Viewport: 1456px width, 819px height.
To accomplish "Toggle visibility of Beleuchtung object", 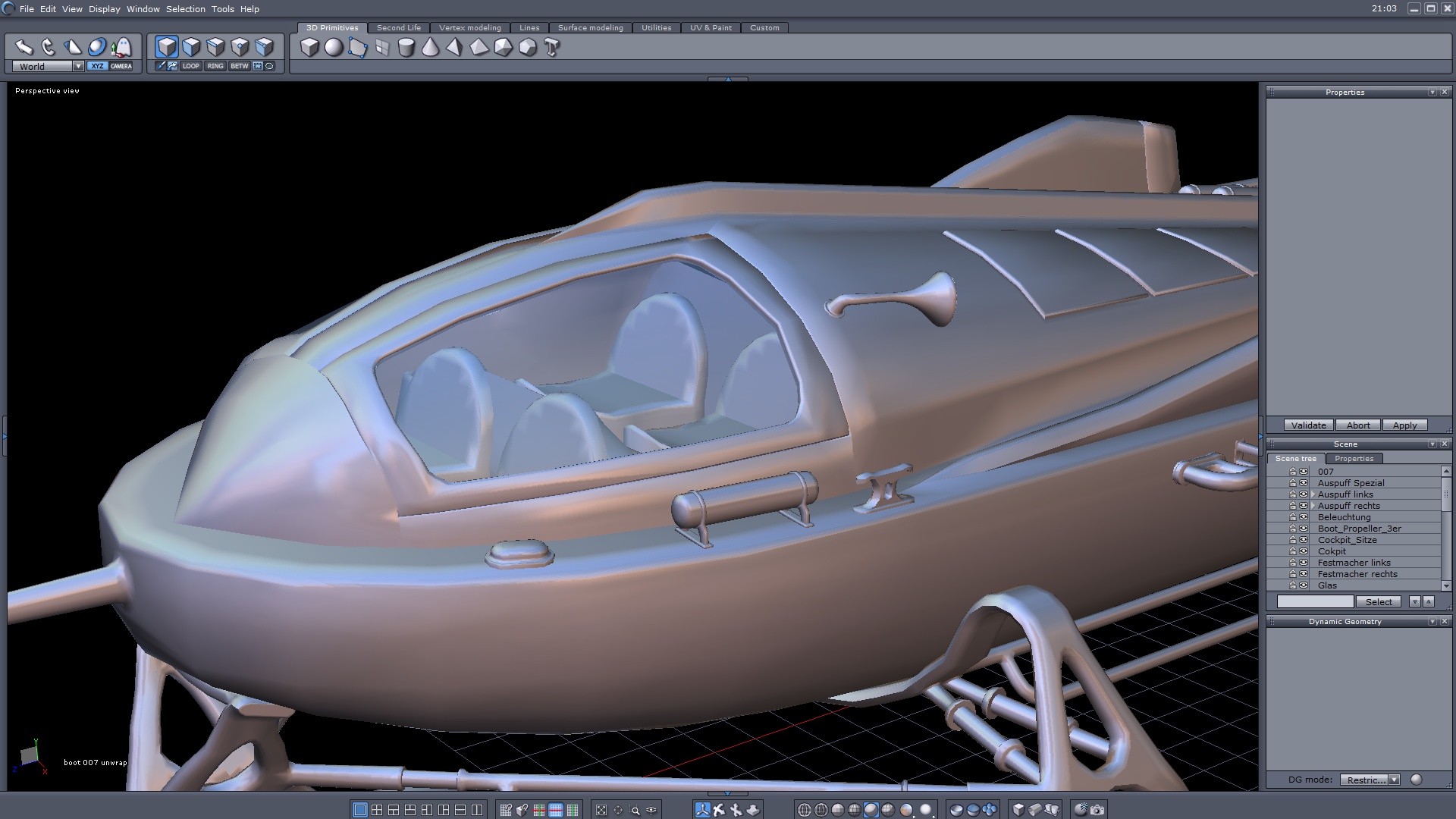I will (x=1304, y=517).
